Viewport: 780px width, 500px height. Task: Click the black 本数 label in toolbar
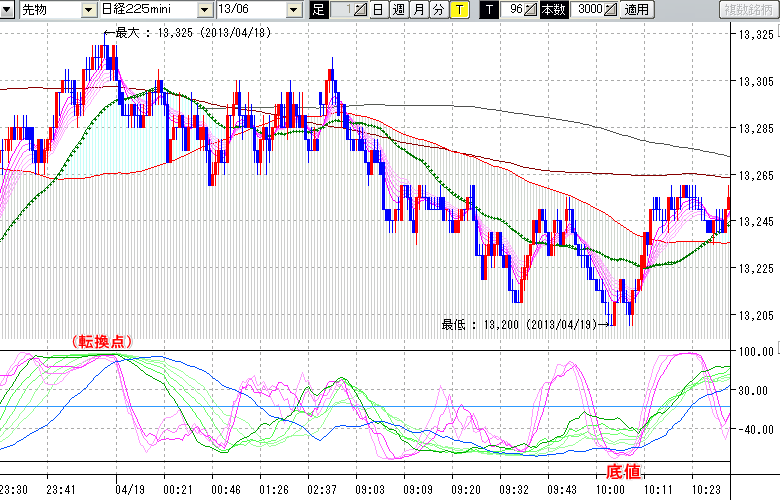tap(552, 10)
